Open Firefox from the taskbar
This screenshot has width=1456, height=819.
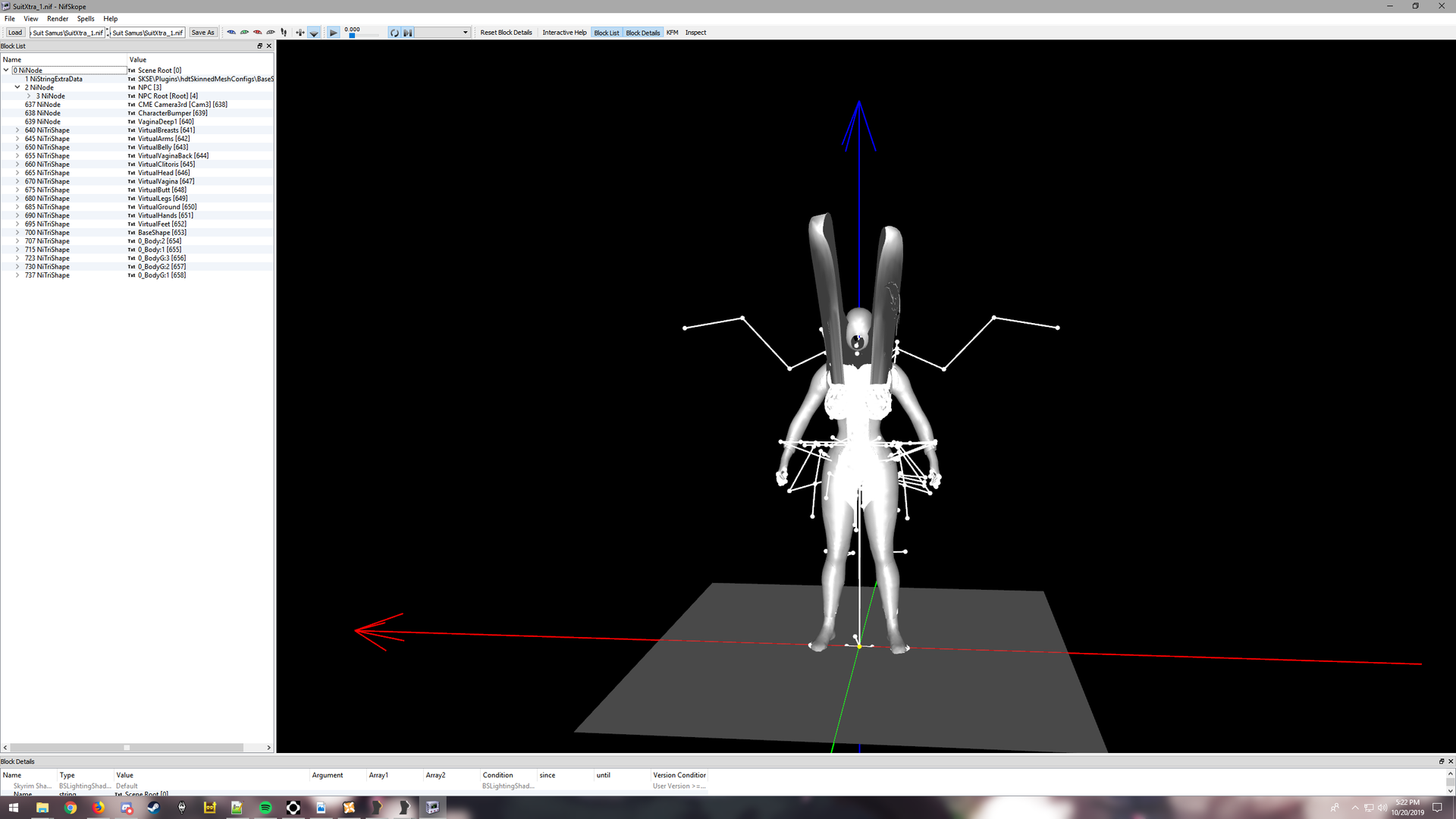click(99, 808)
